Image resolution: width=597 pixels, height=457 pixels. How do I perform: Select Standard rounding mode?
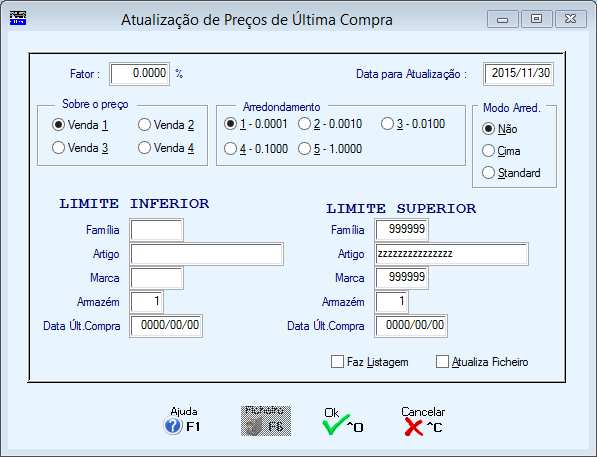coord(488,173)
